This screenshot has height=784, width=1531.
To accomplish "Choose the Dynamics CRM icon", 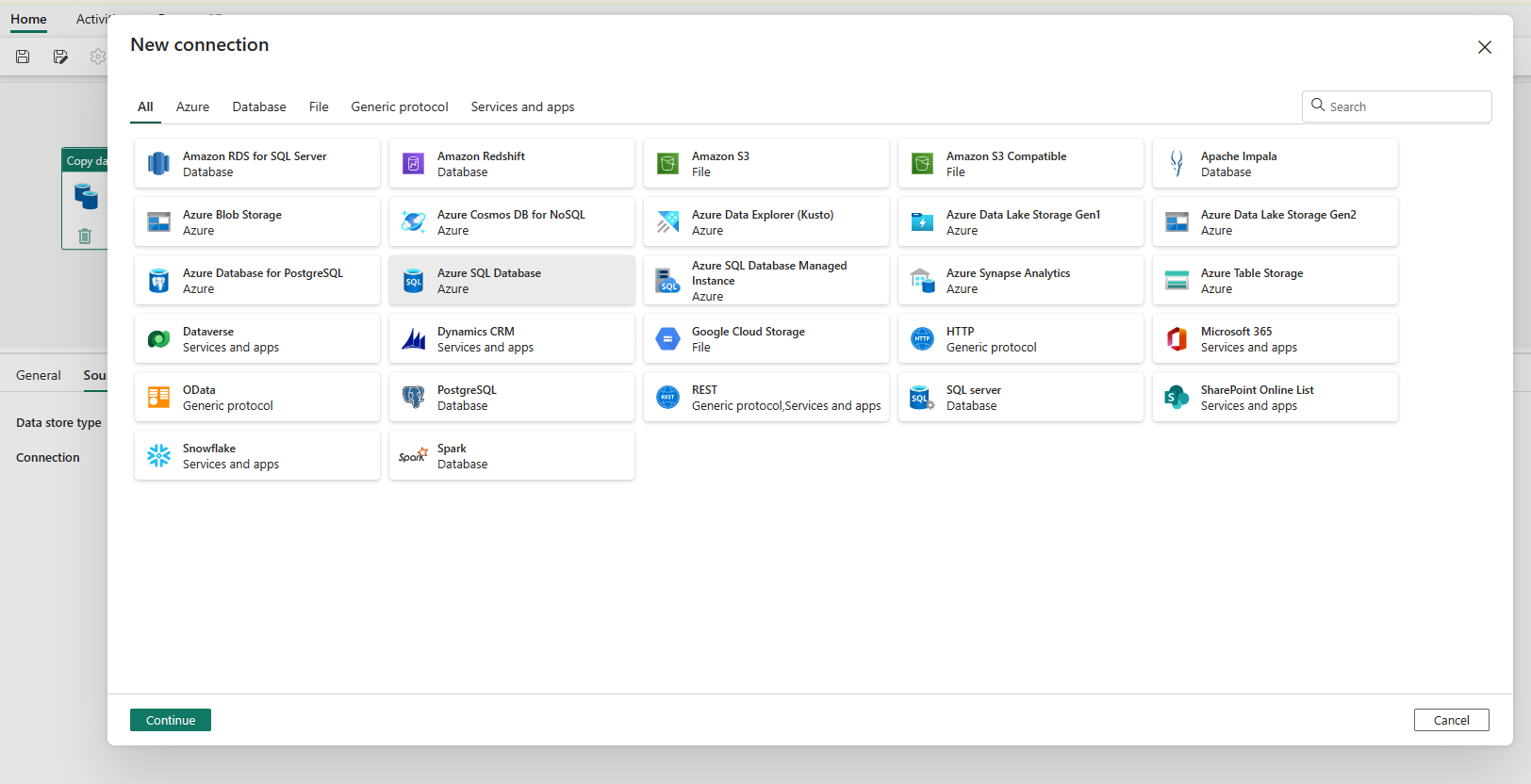I will 413,339.
